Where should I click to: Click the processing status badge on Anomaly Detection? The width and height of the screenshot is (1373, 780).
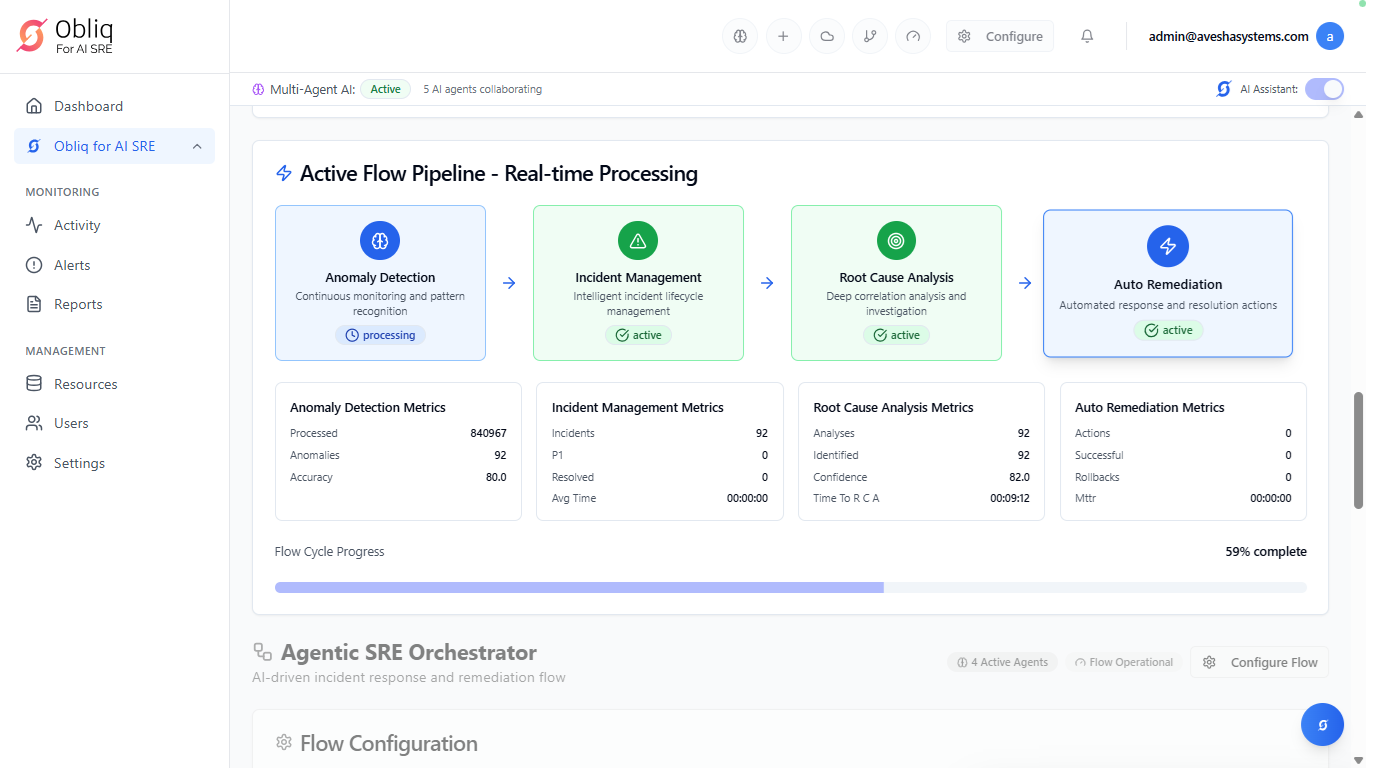380,335
